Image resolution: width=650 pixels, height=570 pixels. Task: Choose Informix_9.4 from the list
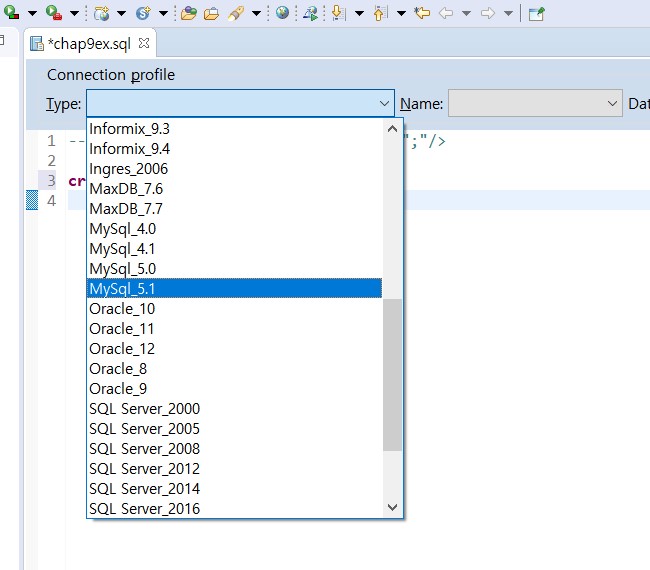point(234,149)
